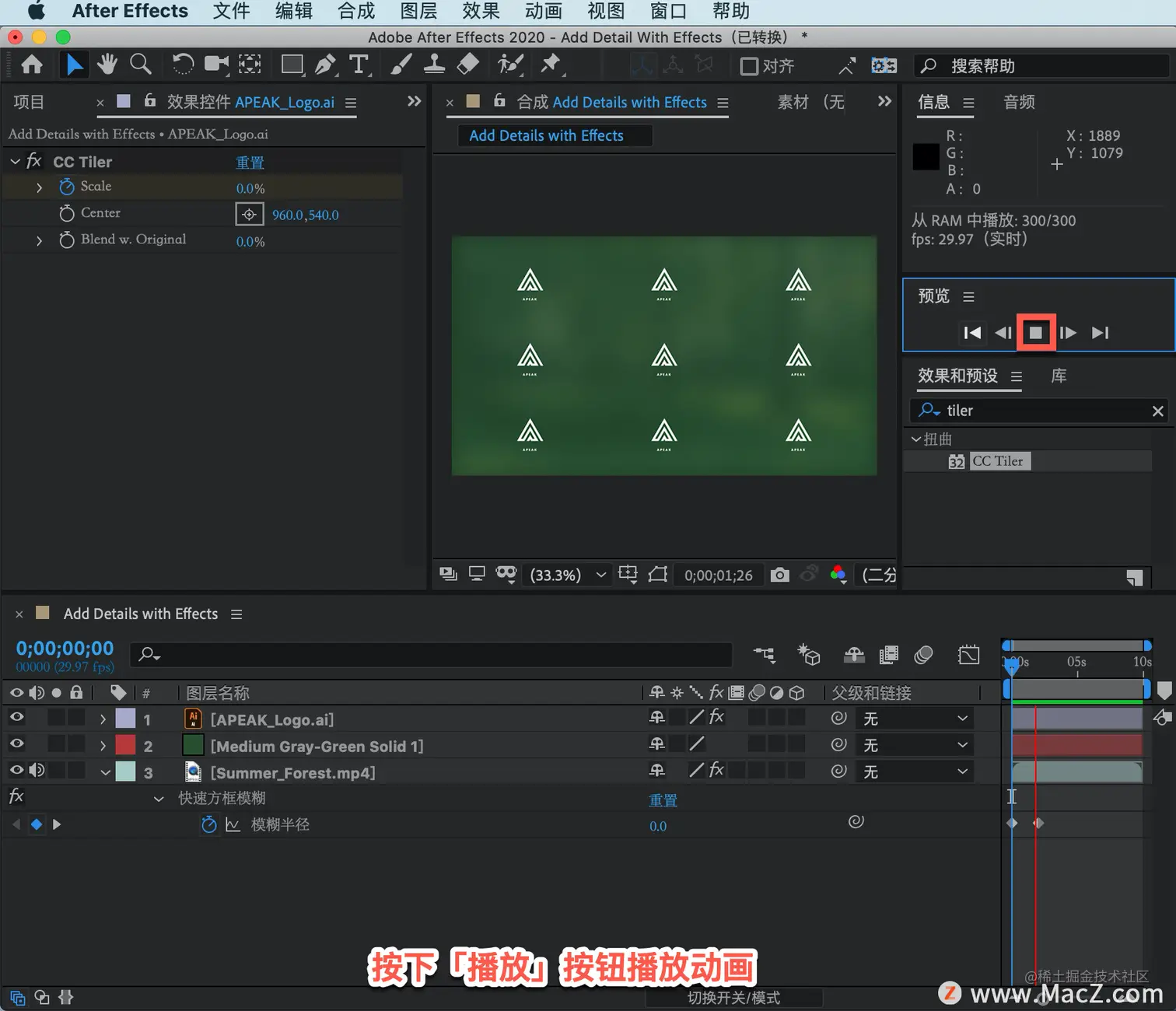Screen dimensions: 1176x1011
Task: Click the 切换开关/模式 button
Action: point(733,998)
